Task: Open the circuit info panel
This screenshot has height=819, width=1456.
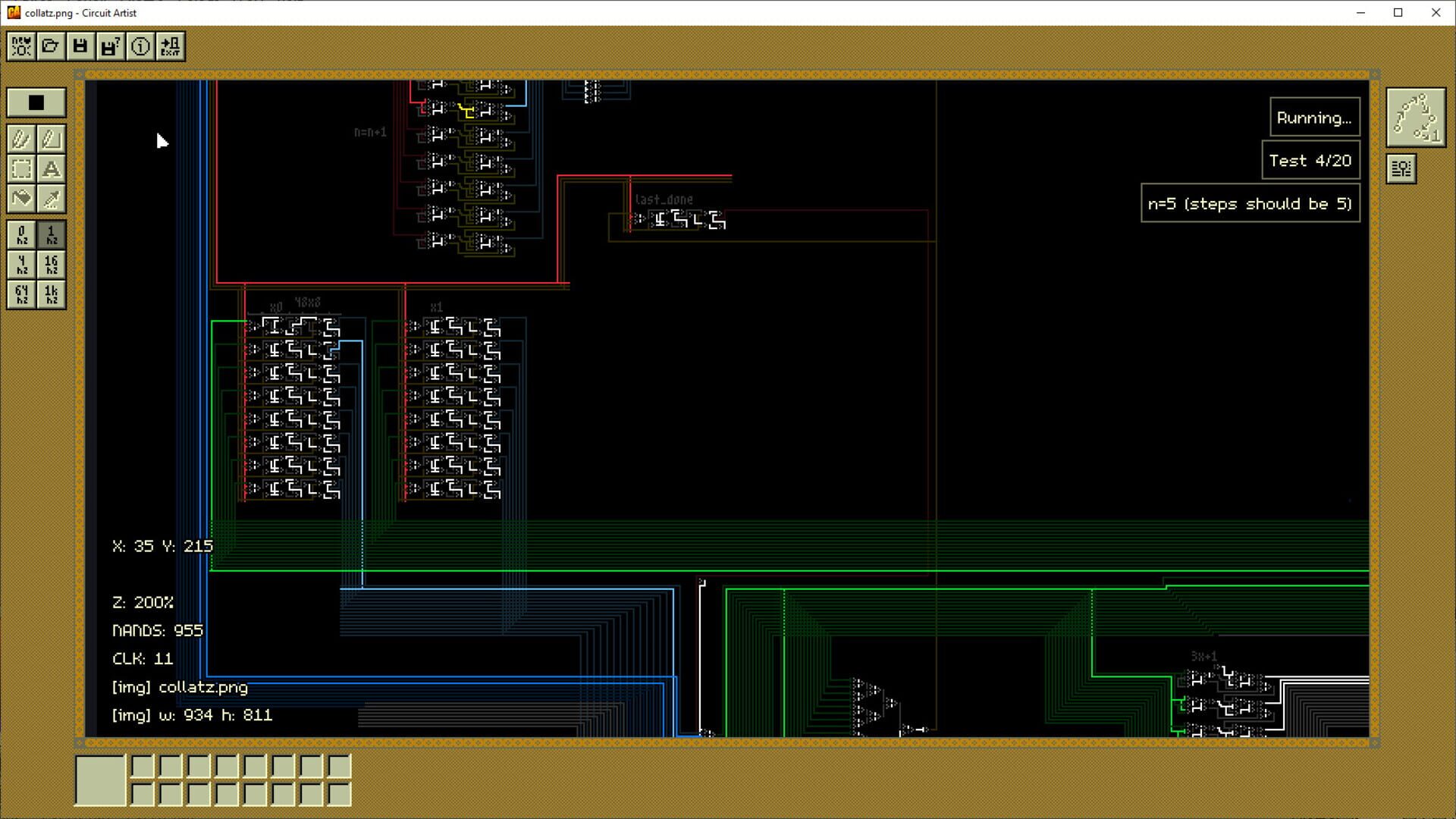Action: click(x=140, y=46)
